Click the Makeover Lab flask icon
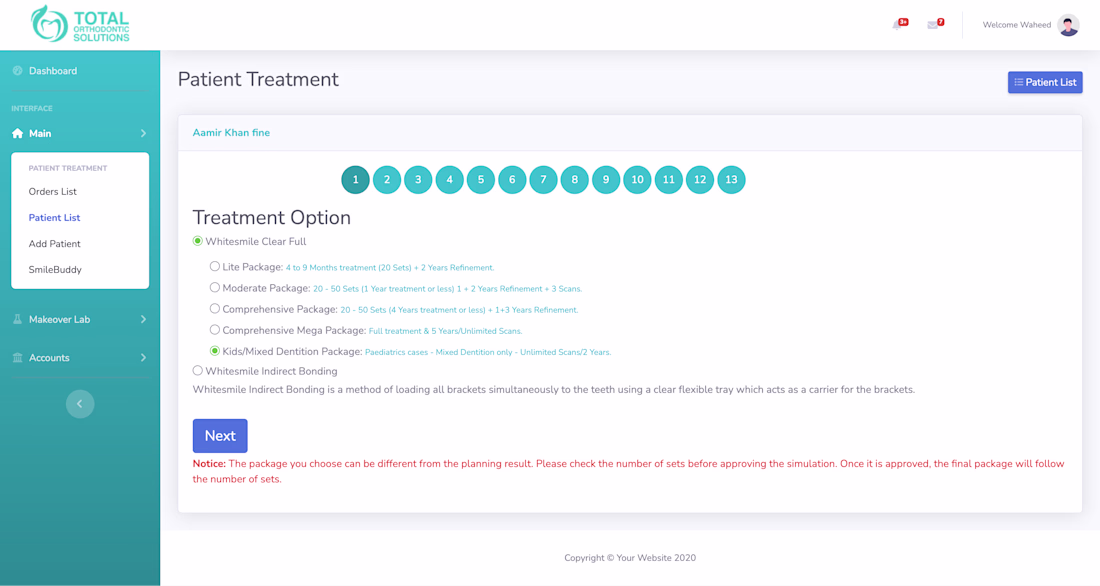 [18, 319]
